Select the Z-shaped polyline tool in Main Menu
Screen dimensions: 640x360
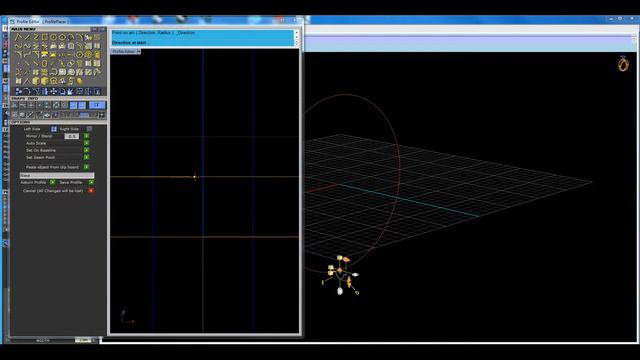pos(36,37)
